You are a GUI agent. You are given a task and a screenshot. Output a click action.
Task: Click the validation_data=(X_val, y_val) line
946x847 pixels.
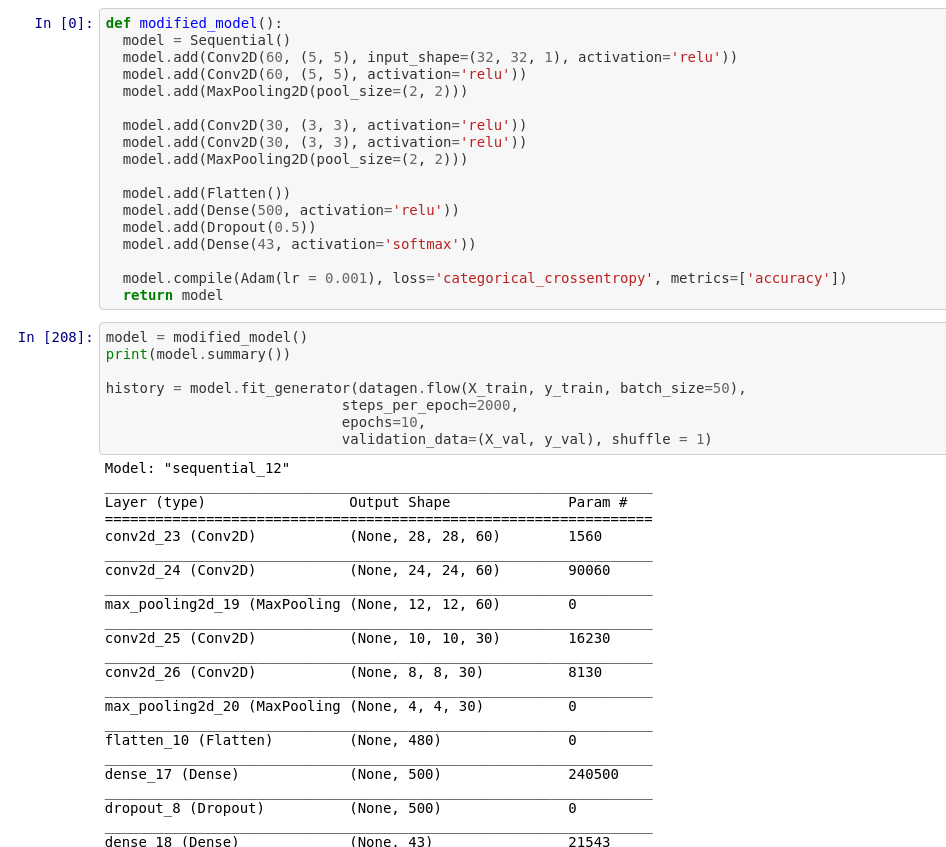(x=527, y=439)
